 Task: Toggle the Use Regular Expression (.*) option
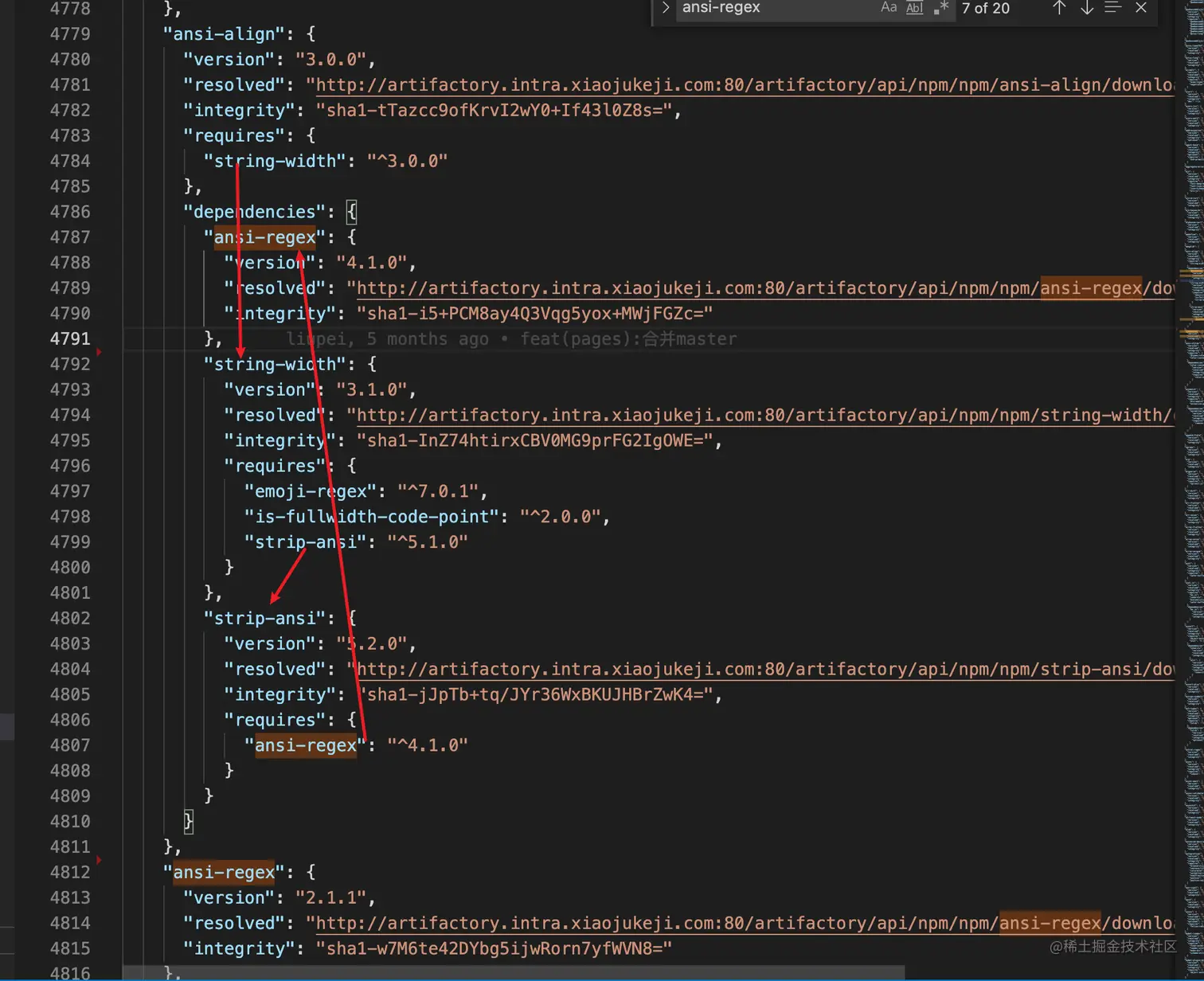pos(941,9)
